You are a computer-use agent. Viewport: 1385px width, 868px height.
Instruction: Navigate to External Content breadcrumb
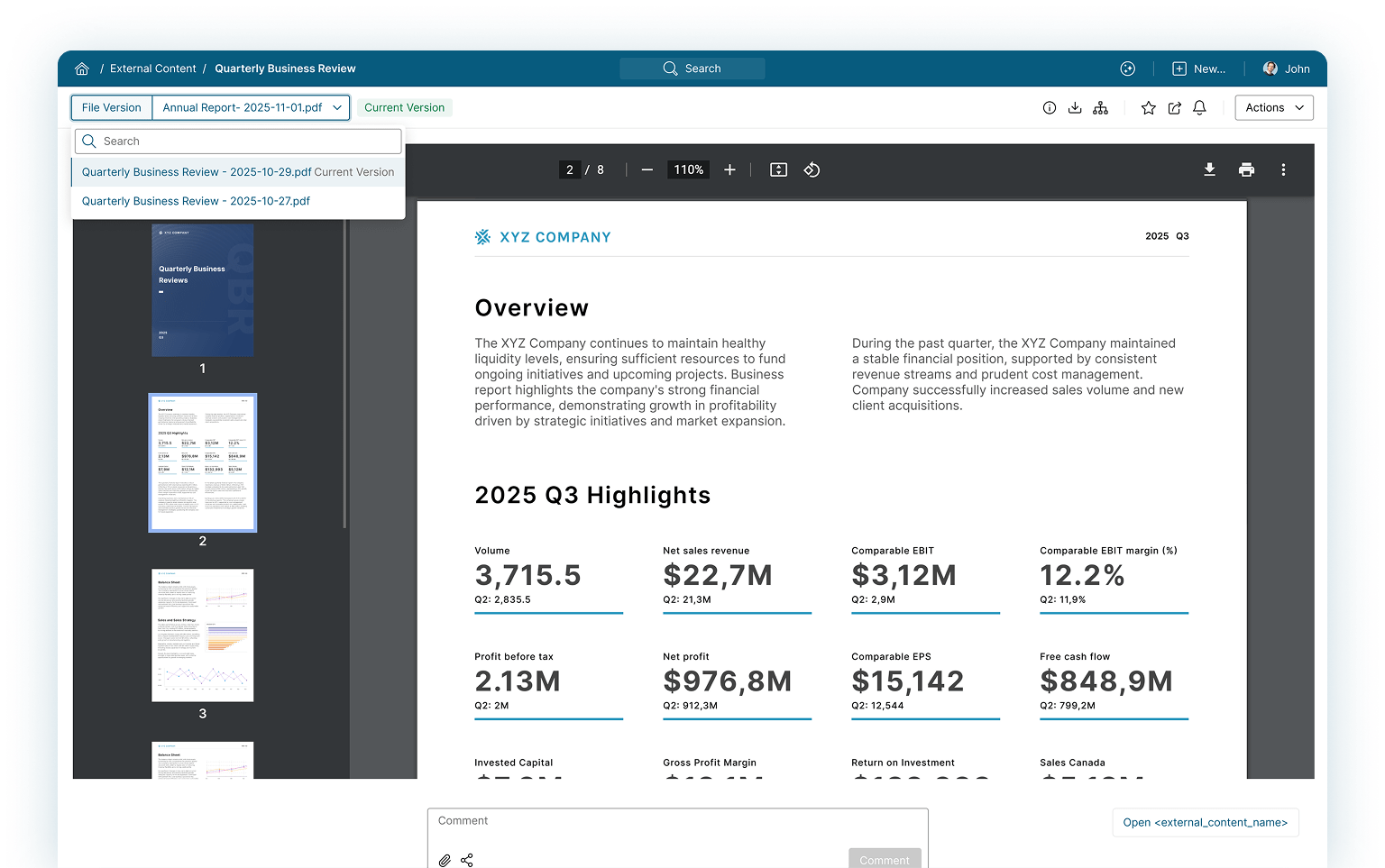coord(153,69)
